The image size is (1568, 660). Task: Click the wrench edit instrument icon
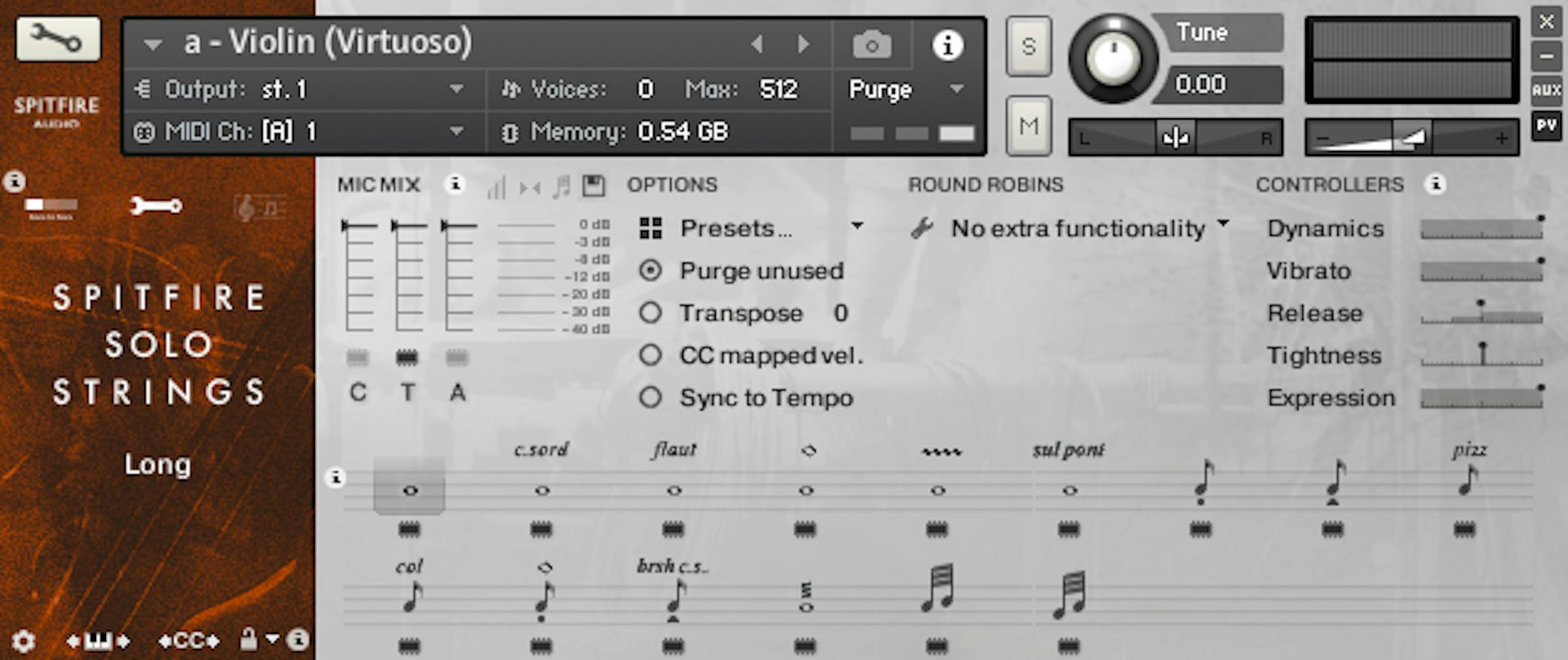point(58,39)
